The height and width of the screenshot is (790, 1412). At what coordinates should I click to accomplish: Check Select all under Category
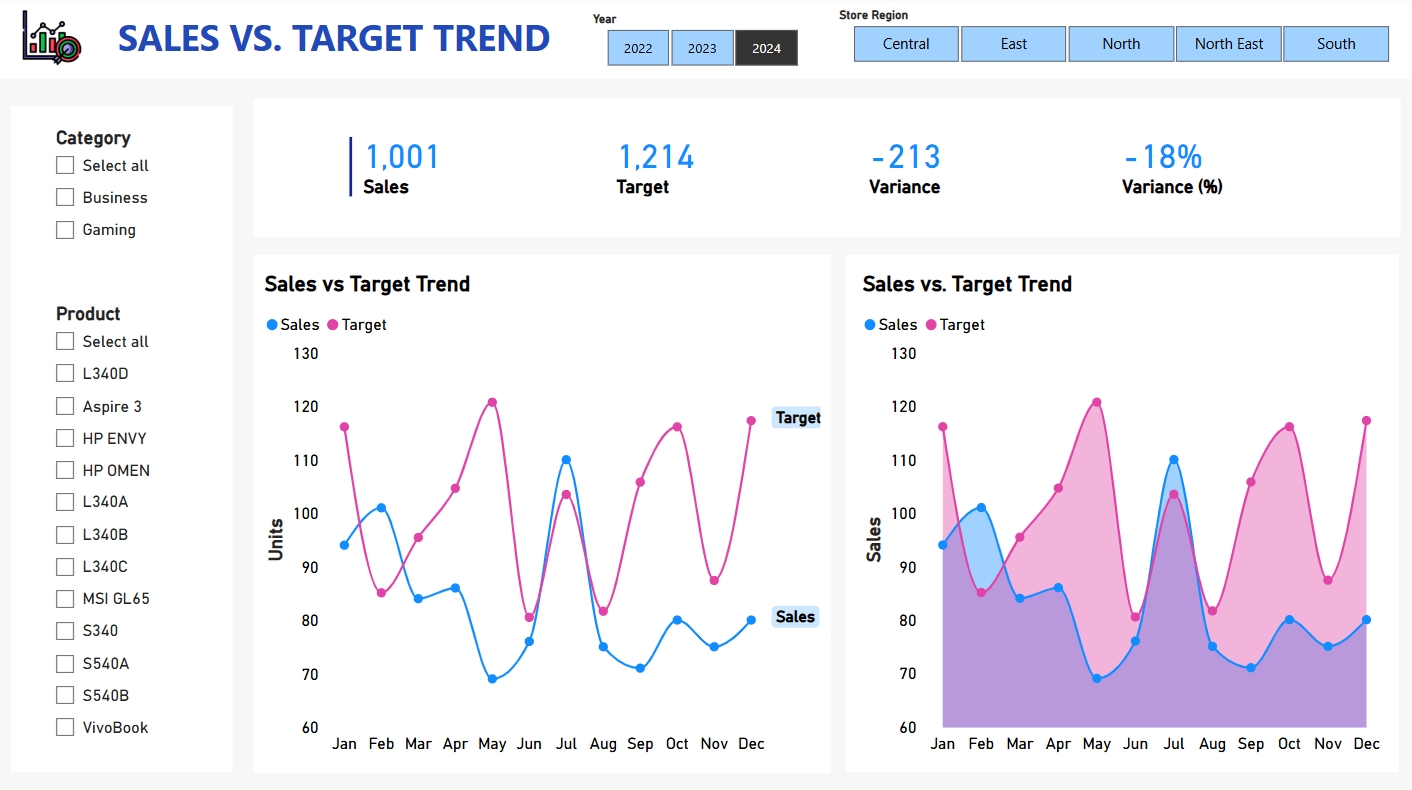65,166
